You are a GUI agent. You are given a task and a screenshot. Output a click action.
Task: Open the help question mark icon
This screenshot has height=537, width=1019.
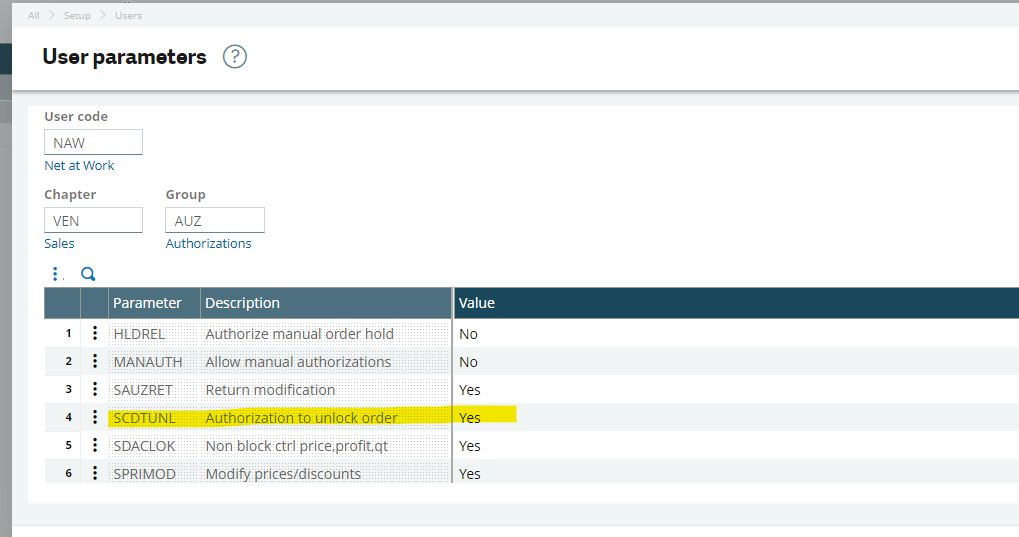(x=235, y=57)
